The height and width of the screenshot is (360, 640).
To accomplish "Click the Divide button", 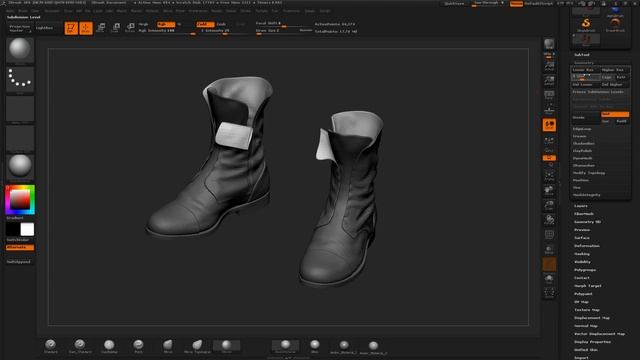I will 586,118.
